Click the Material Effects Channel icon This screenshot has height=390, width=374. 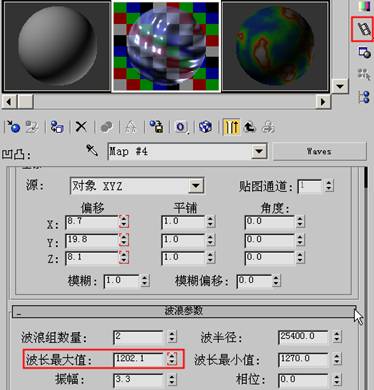point(180,127)
